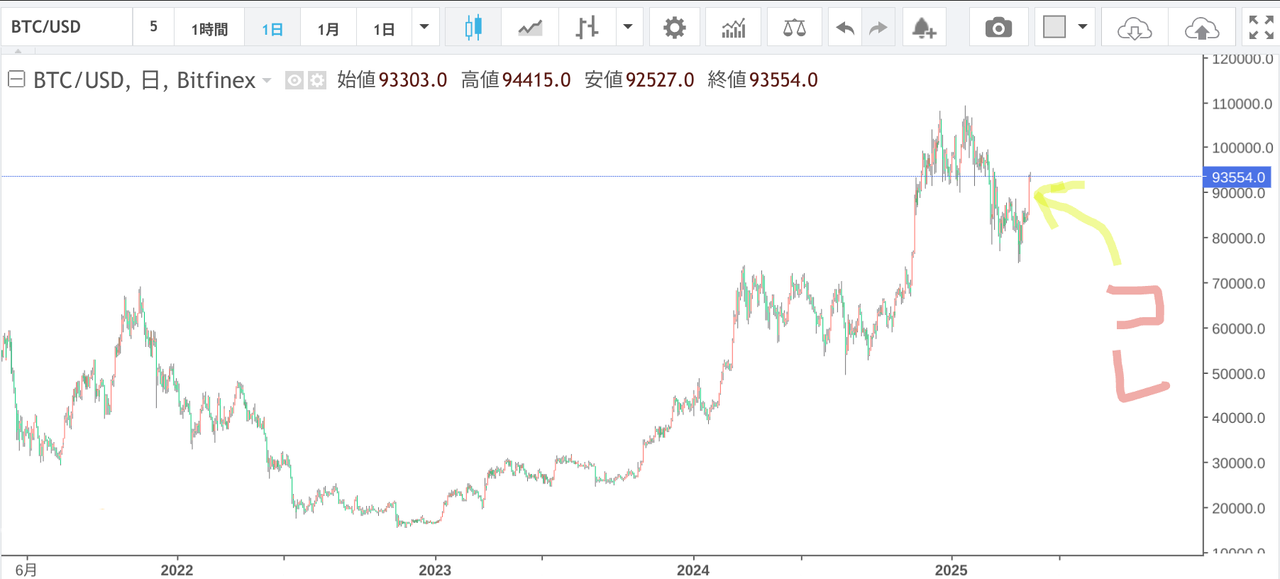Load a saved chart from the cloud
Screen dimensions: 1280x579
pyautogui.click(x=1133, y=28)
